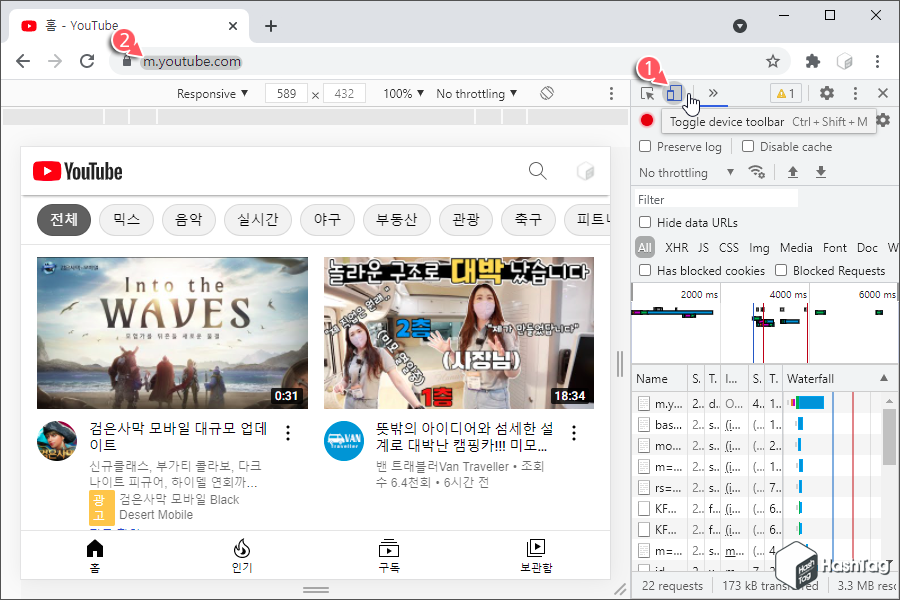Click the warning count badge in DevTools
Screen dimensions: 900x600
tap(786, 92)
